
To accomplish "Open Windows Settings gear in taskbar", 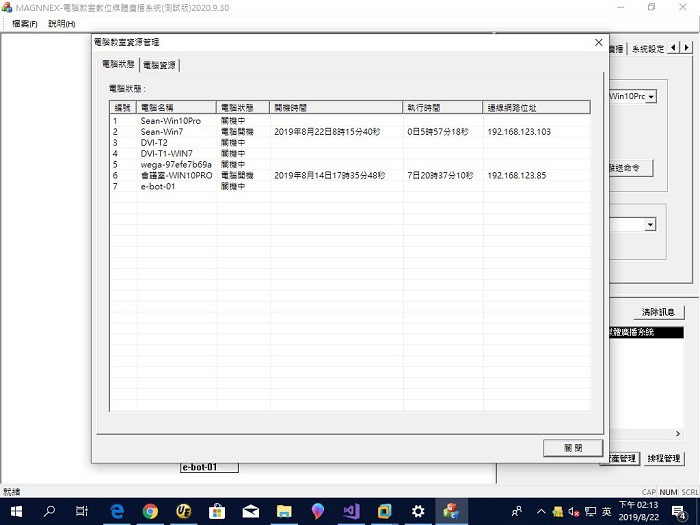I will coord(418,511).
